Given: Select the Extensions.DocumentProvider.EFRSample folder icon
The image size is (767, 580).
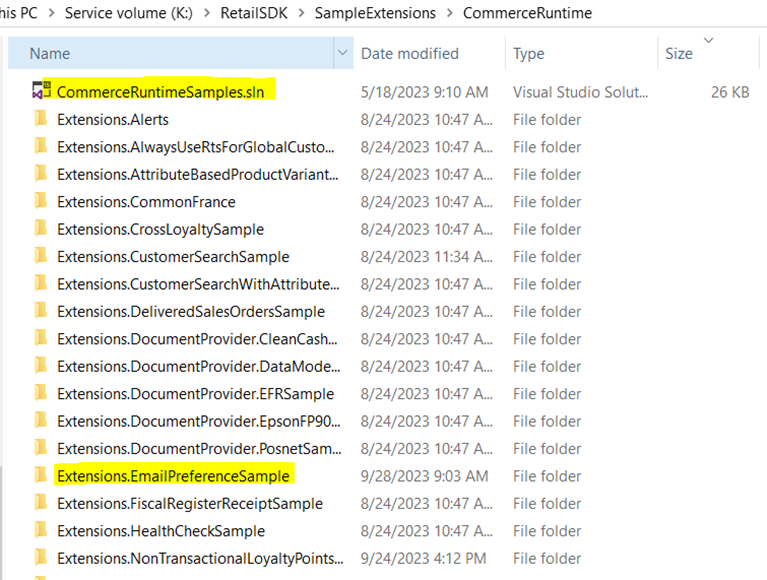Looking at the screenshot, I should click(x=41, y=392).
